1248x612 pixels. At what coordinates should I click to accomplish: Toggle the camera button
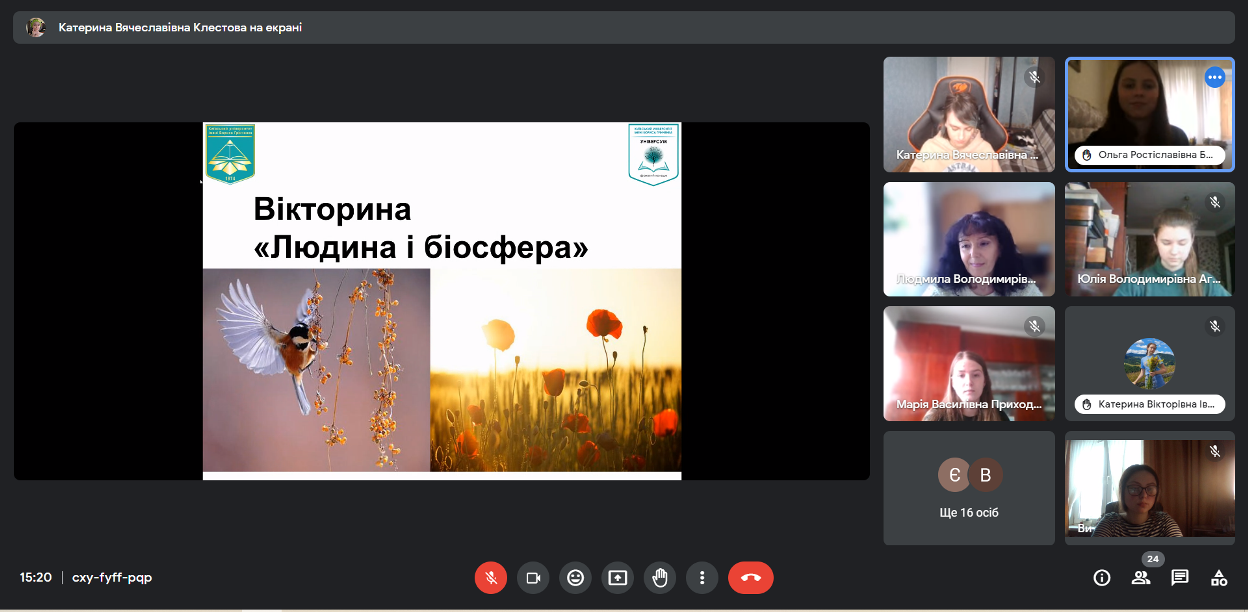click(533, 577)
